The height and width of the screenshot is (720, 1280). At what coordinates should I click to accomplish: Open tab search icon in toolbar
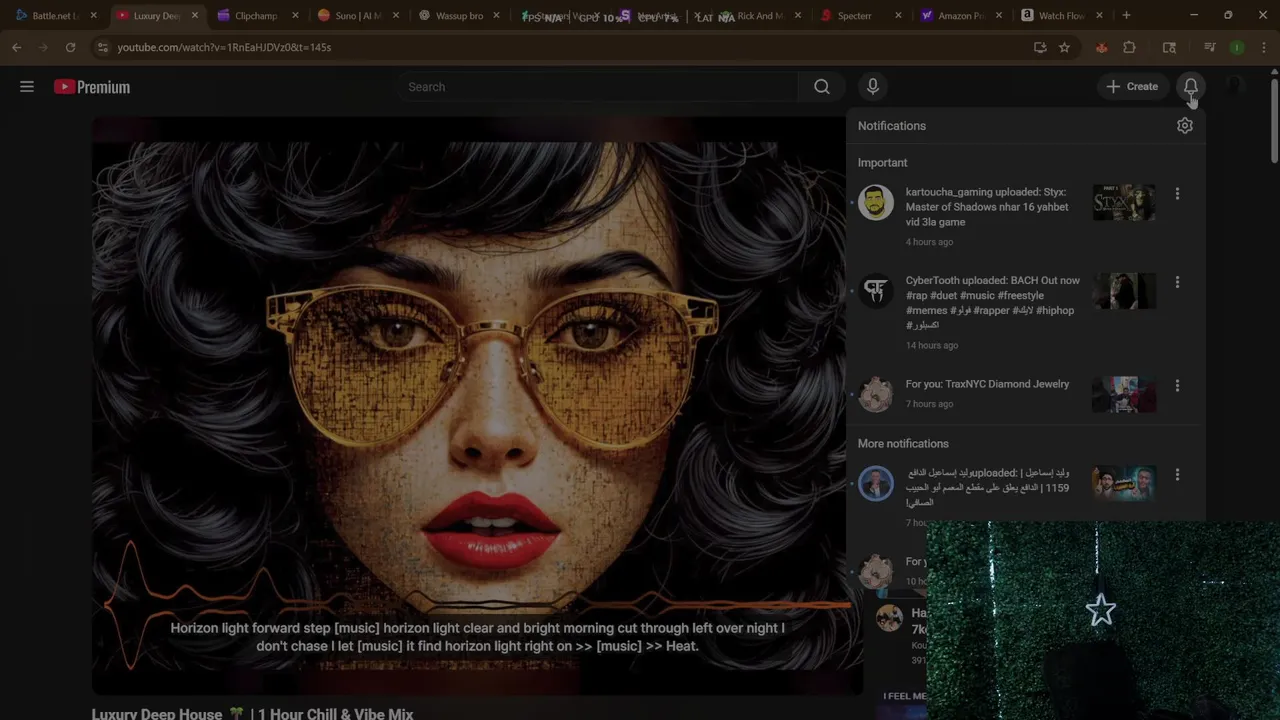coord(1169,47)
